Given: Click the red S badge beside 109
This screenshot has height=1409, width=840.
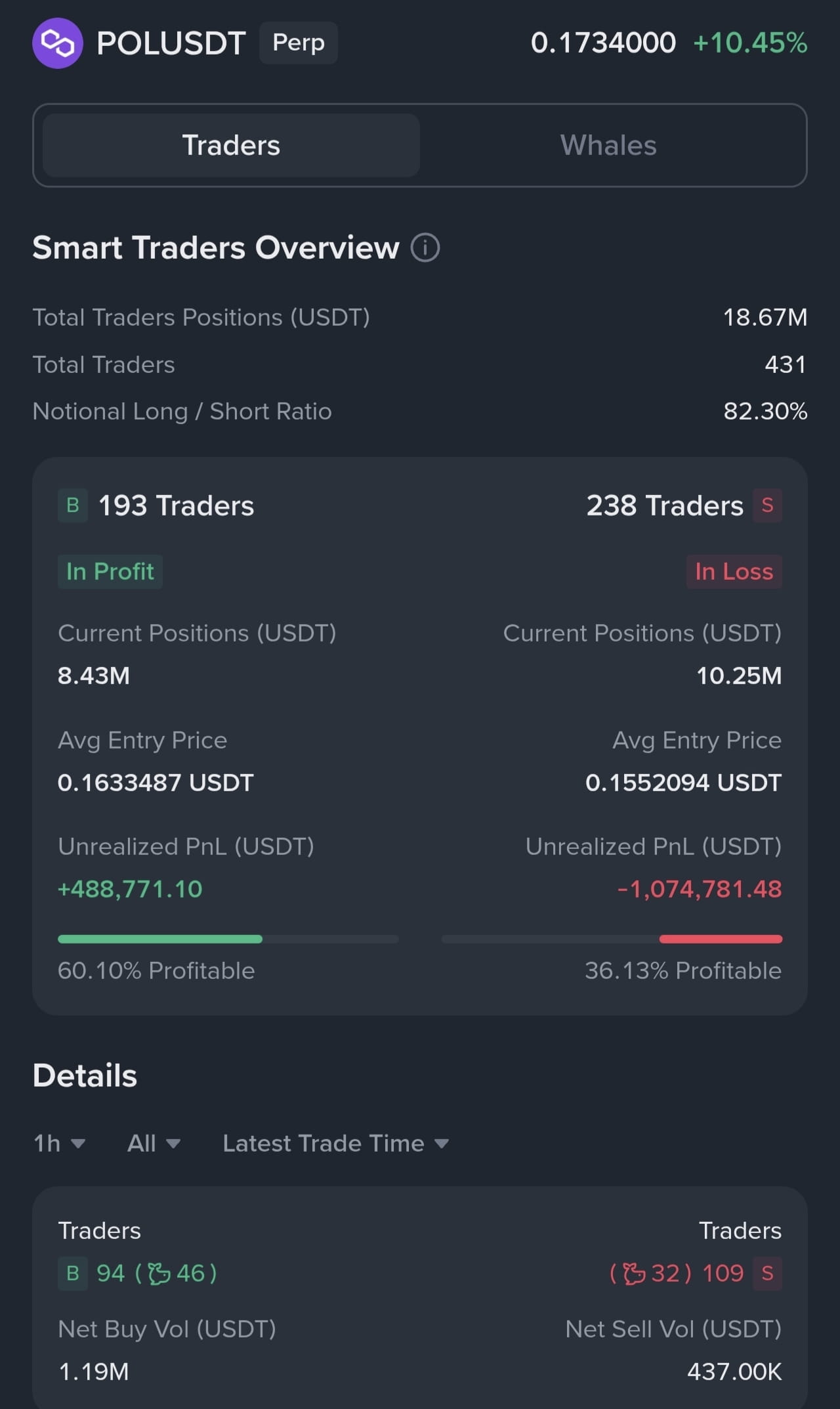Looking at the screenshot, I should point(767,1274).
